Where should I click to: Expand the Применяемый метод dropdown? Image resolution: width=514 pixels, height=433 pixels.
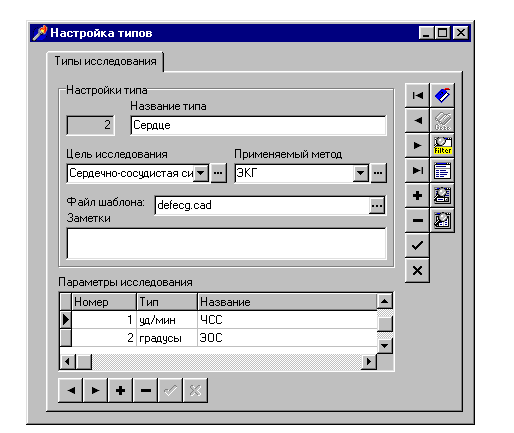coord(360,173)
